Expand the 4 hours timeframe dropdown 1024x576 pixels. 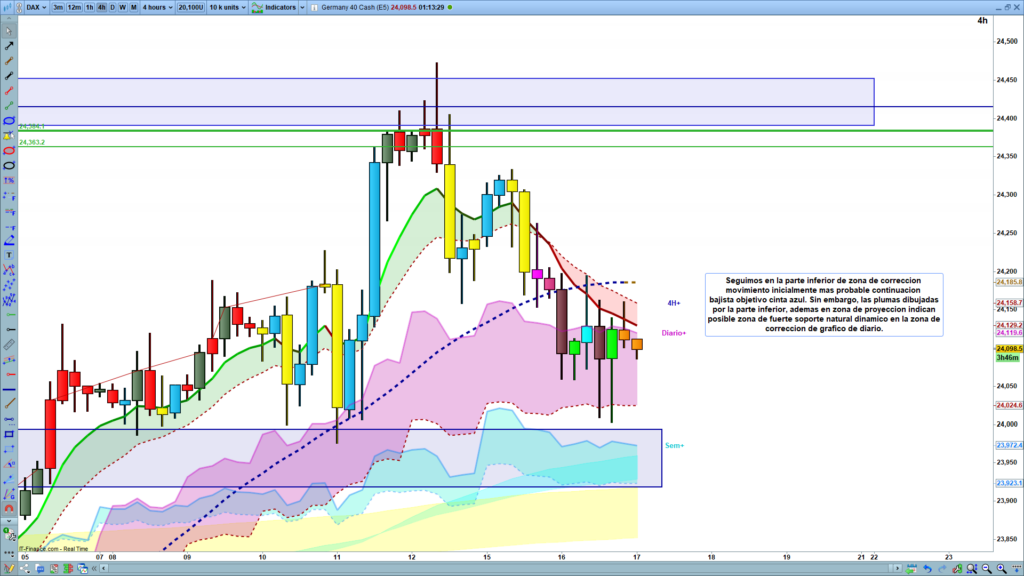[x=155, y=7]
